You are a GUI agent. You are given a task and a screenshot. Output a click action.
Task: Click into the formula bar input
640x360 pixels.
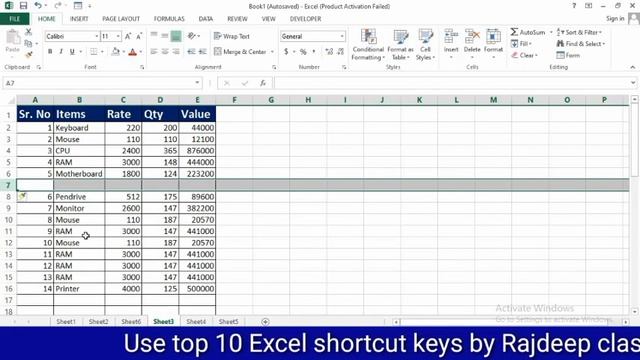tap(451, 83)
